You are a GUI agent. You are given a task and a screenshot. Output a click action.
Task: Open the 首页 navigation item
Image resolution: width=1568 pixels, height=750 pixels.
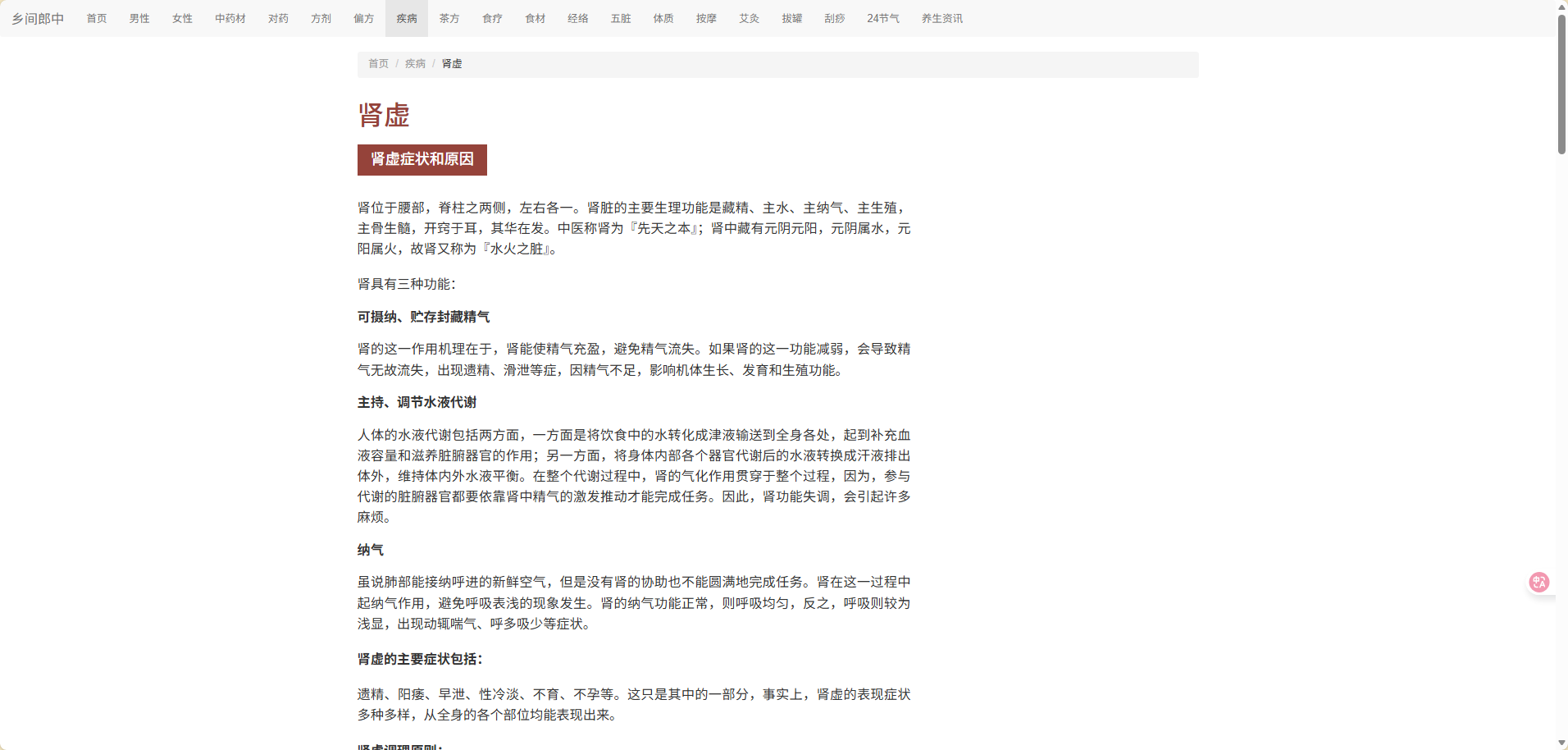[96, 18]
